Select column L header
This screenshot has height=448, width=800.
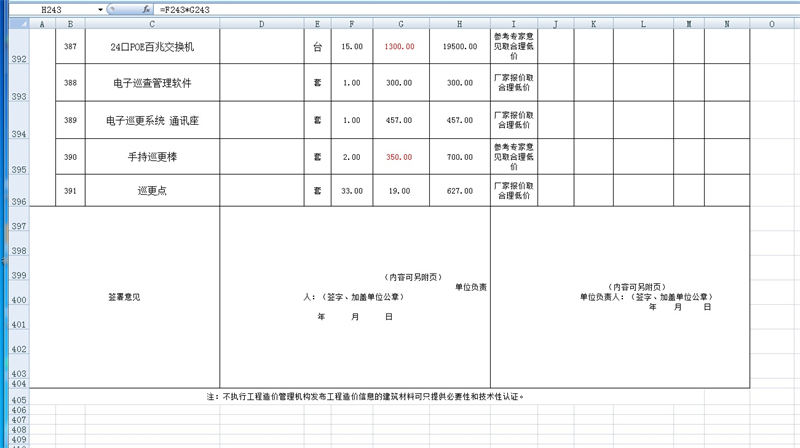coord(642,23)
